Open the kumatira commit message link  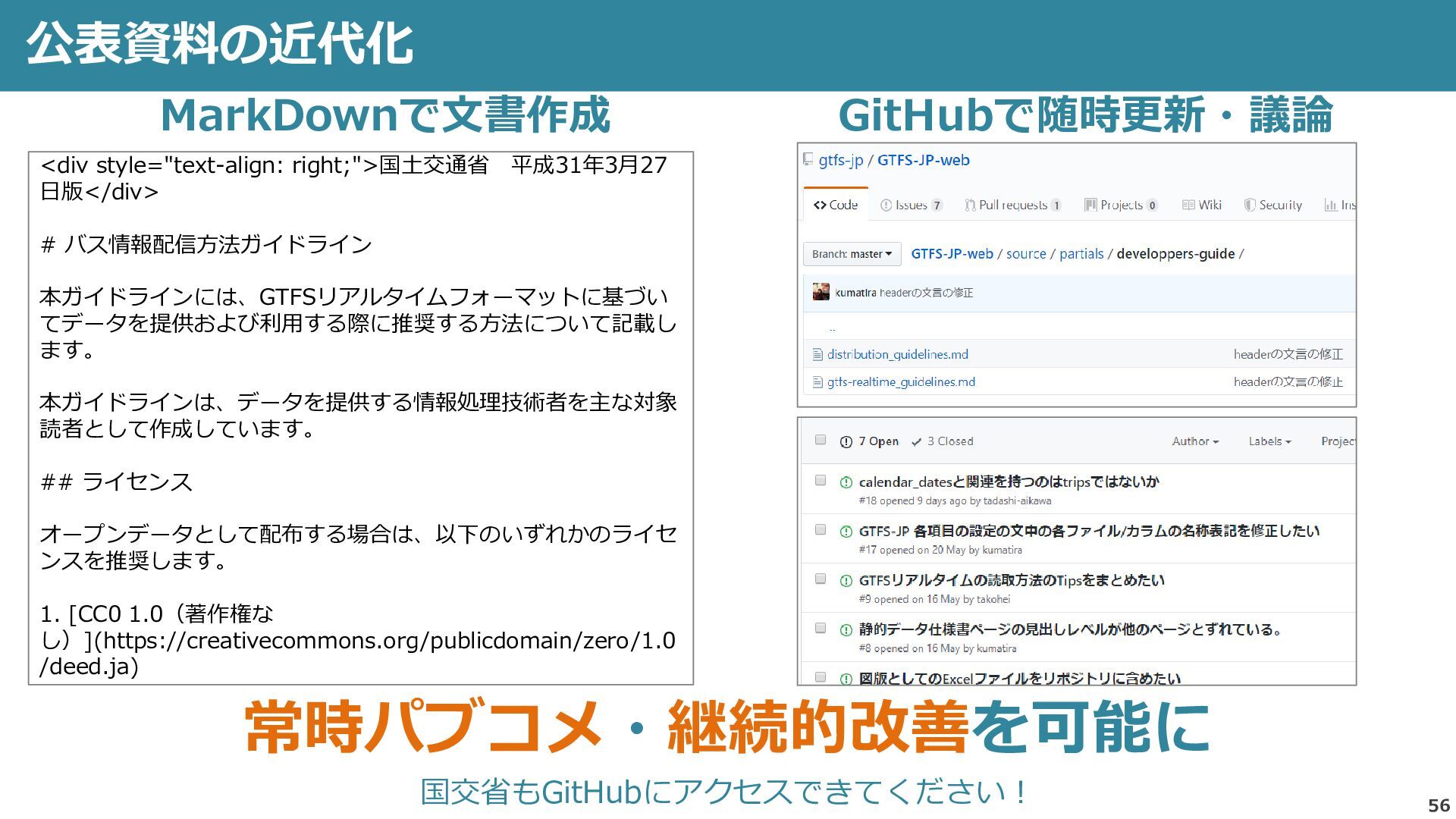pyautogui.click(x=926, y=293)
